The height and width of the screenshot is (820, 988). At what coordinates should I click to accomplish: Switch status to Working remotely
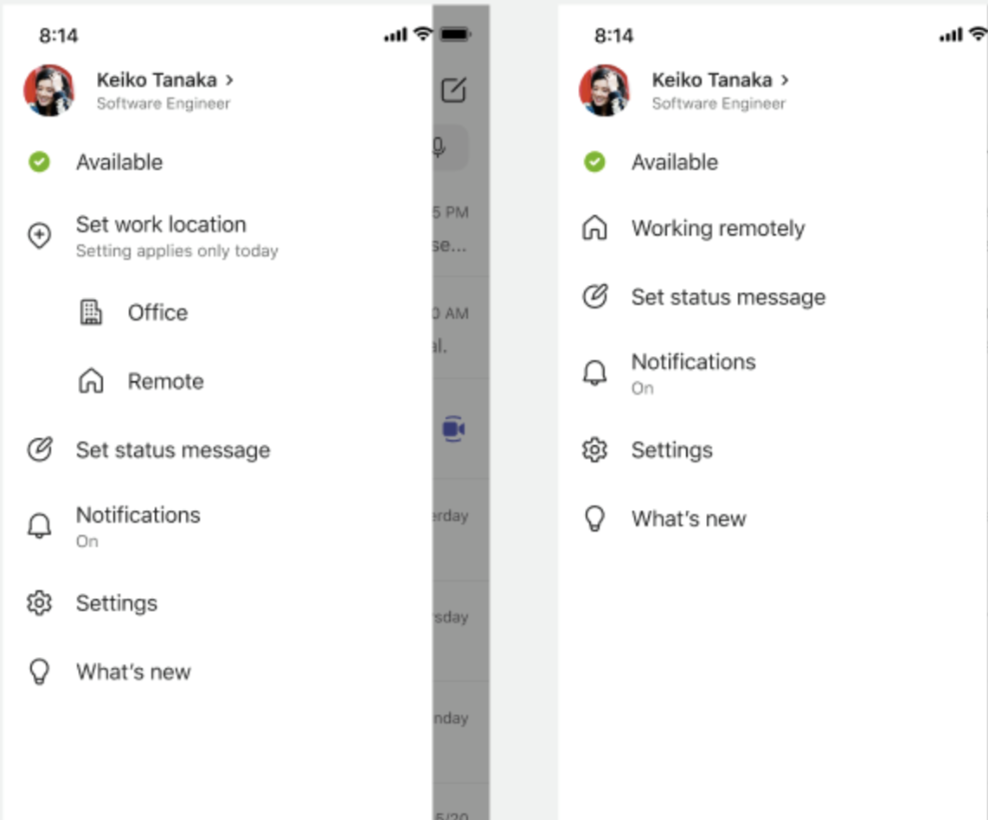[x=717, y=228]
